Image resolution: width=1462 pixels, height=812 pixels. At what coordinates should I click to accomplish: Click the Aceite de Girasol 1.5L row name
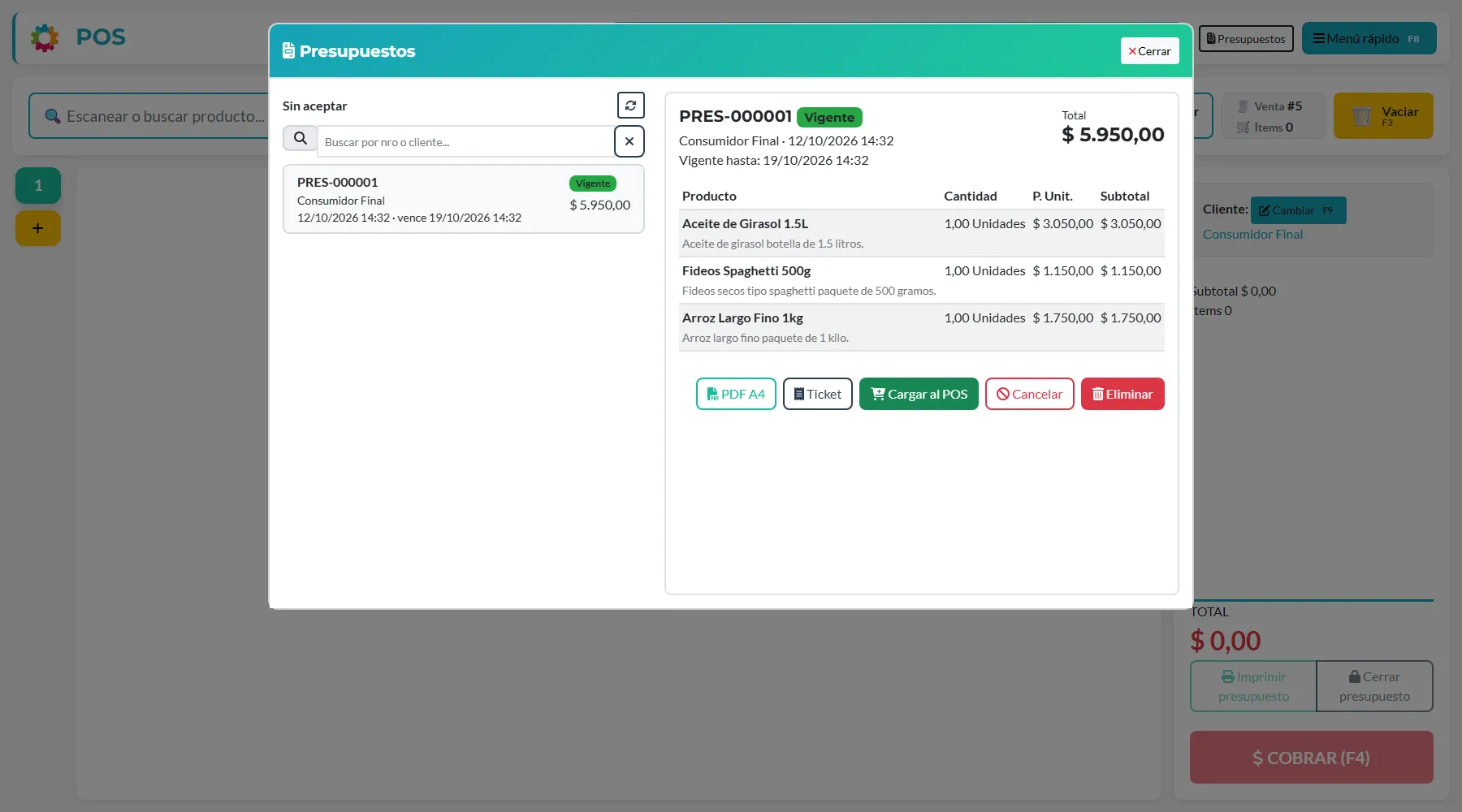pyautogui.click(x=745, y=224)
